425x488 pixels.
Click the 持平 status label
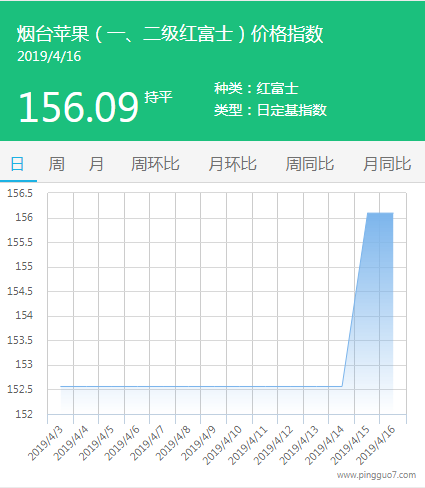click(x=158, y=97)
